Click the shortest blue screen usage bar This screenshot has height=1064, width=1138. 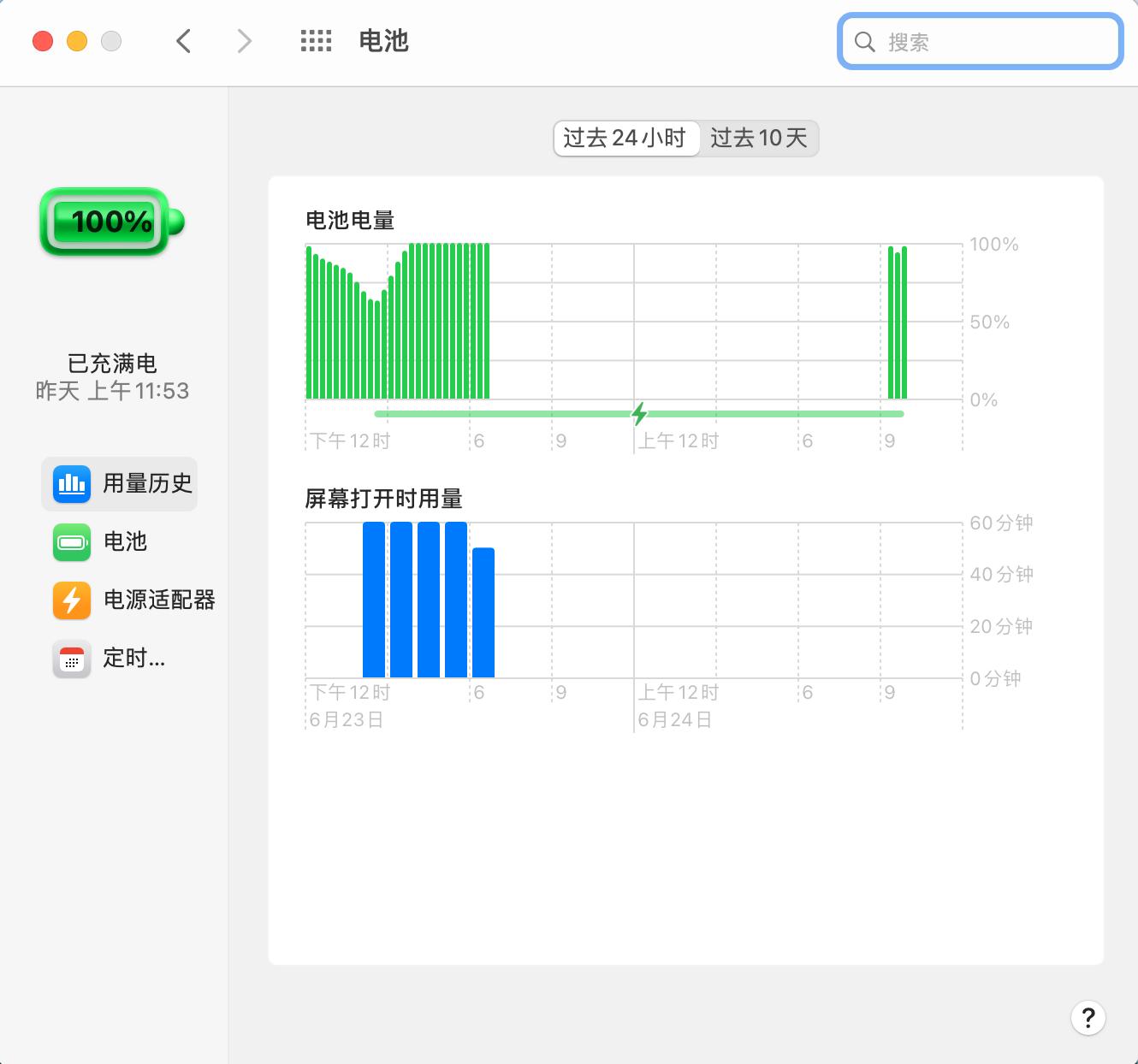[x=483, y=612]
